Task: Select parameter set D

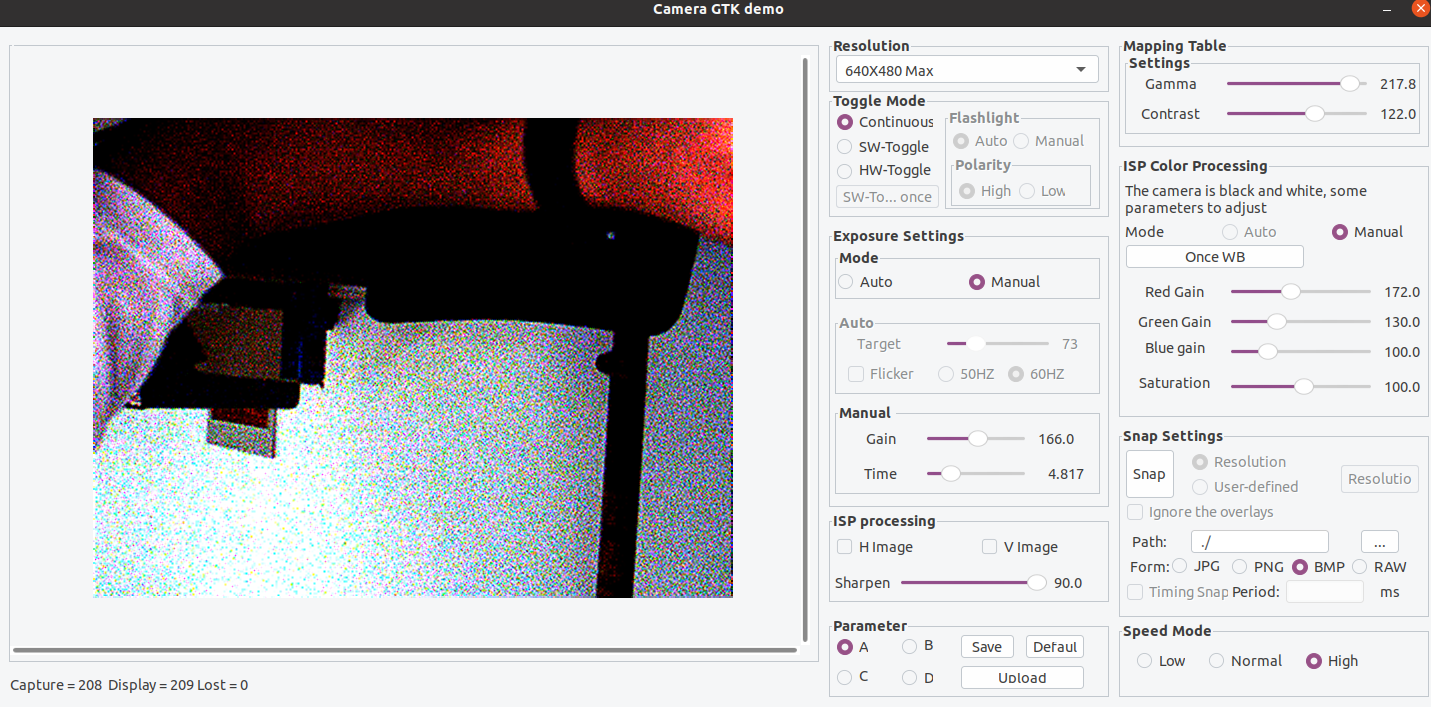Action: pyautogui.click(x=918, y=677)
